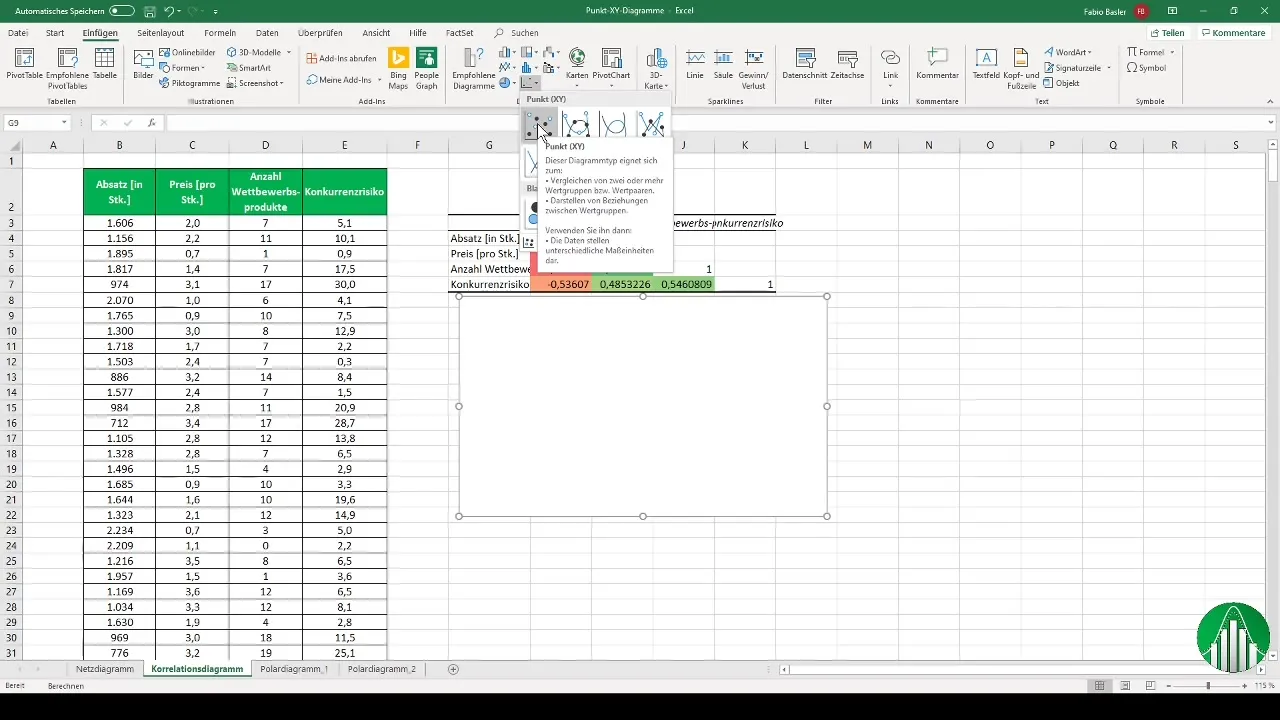This screenshot has width=1280, height=720.
Task: Collapse the ribbon
Action: click(1271, 102)
